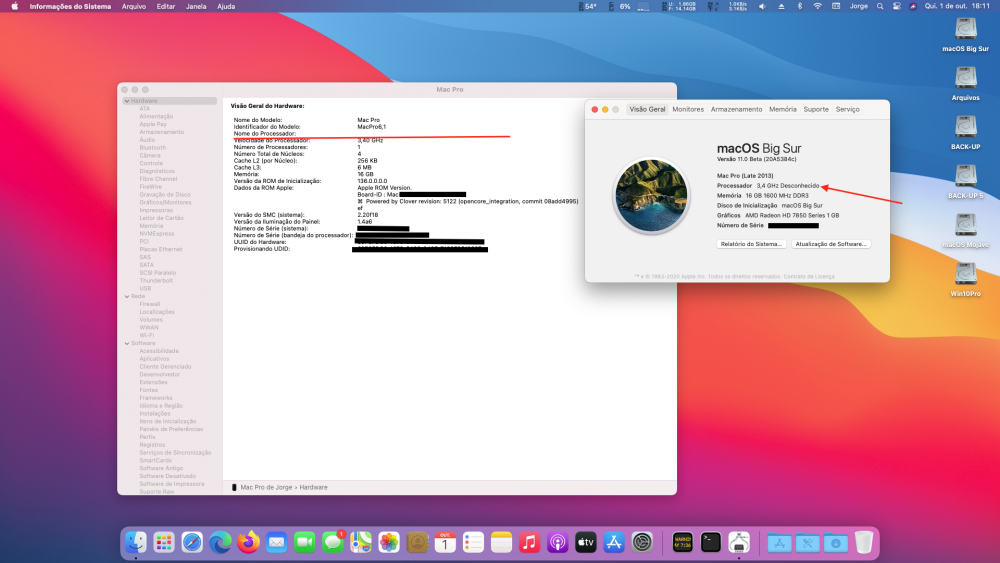This screenshot has width=1000, height=563.
Task: Open Spotlight search in menu bar
Action: (880, 6)
